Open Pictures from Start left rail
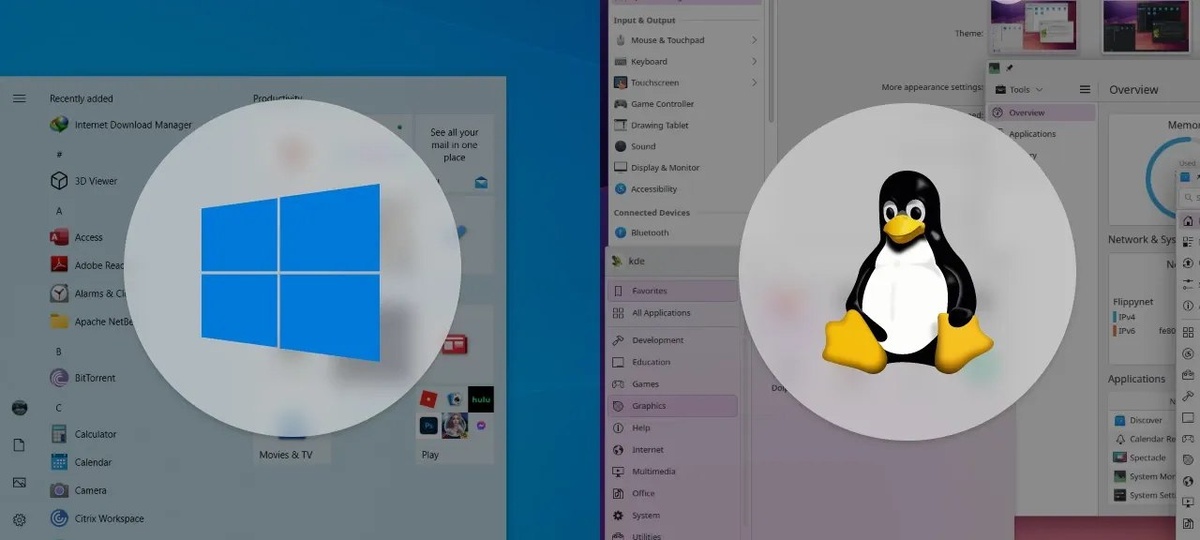This screenshot has width=1200, height=540. pos(19,482)
